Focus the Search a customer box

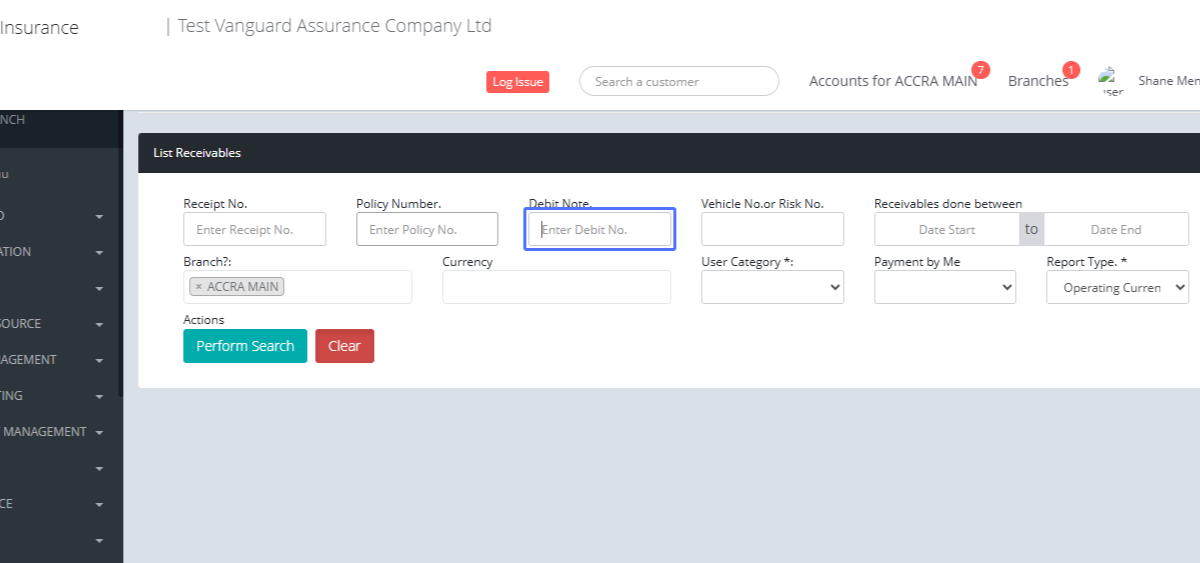click(x=678, y=81)
